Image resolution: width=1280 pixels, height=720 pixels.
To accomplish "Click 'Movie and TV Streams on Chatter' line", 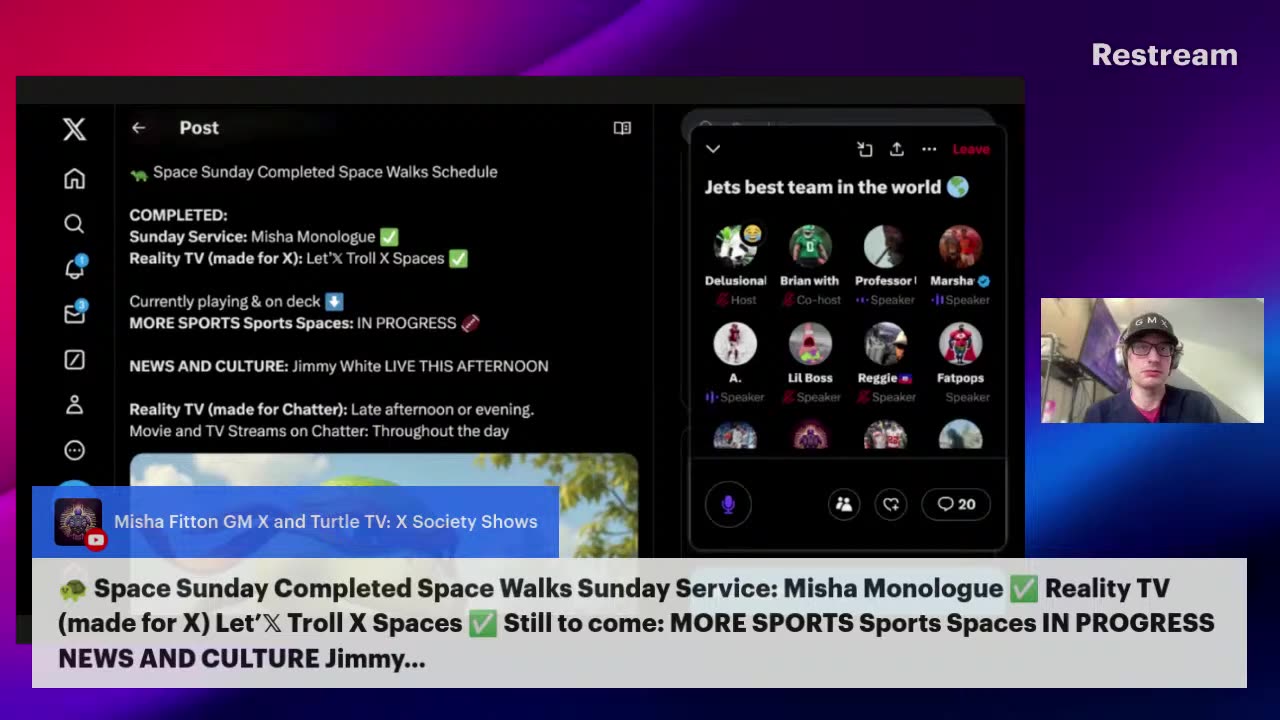I will tap(319, 431).
